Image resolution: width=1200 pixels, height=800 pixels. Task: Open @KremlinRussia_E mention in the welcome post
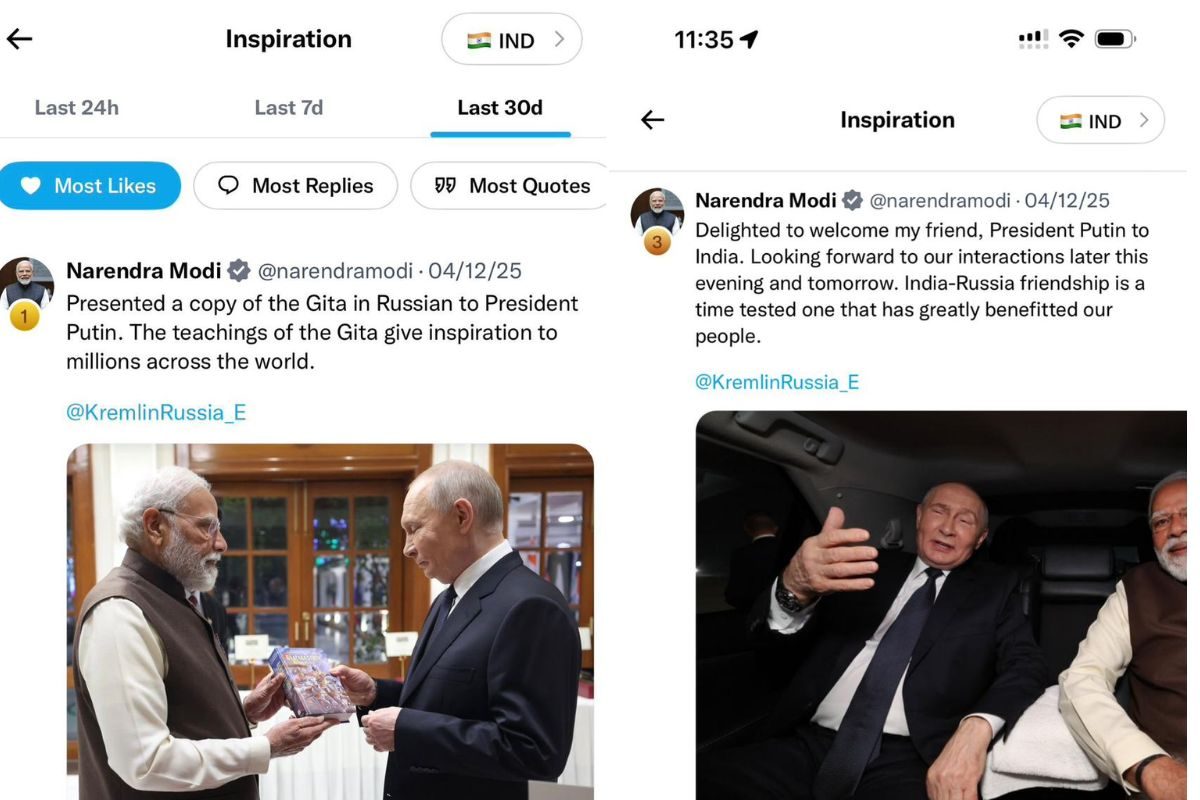(777, 382)
